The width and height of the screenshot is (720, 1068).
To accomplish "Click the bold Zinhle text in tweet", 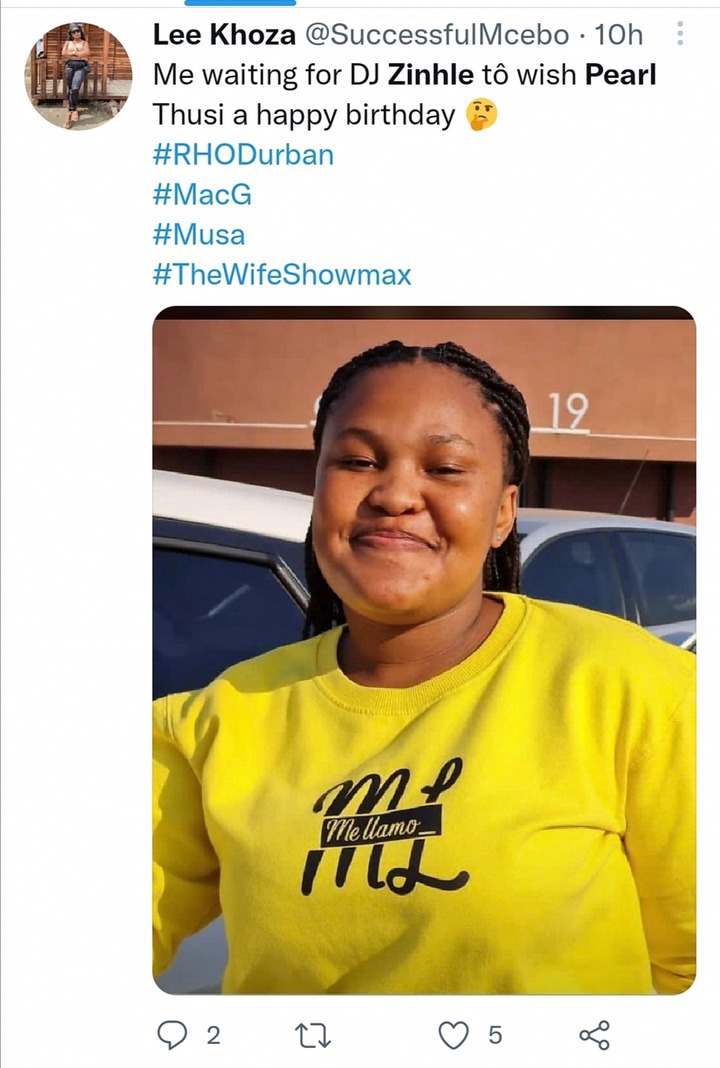I will pyautogui.click(x=431, y=75).
